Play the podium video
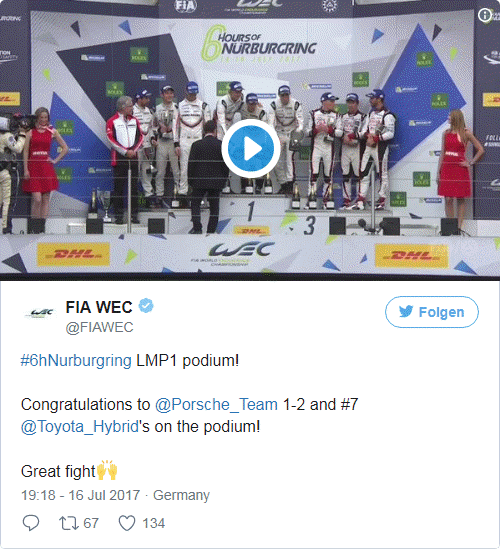Screen dimensions: 500x549 click(251, 148)
